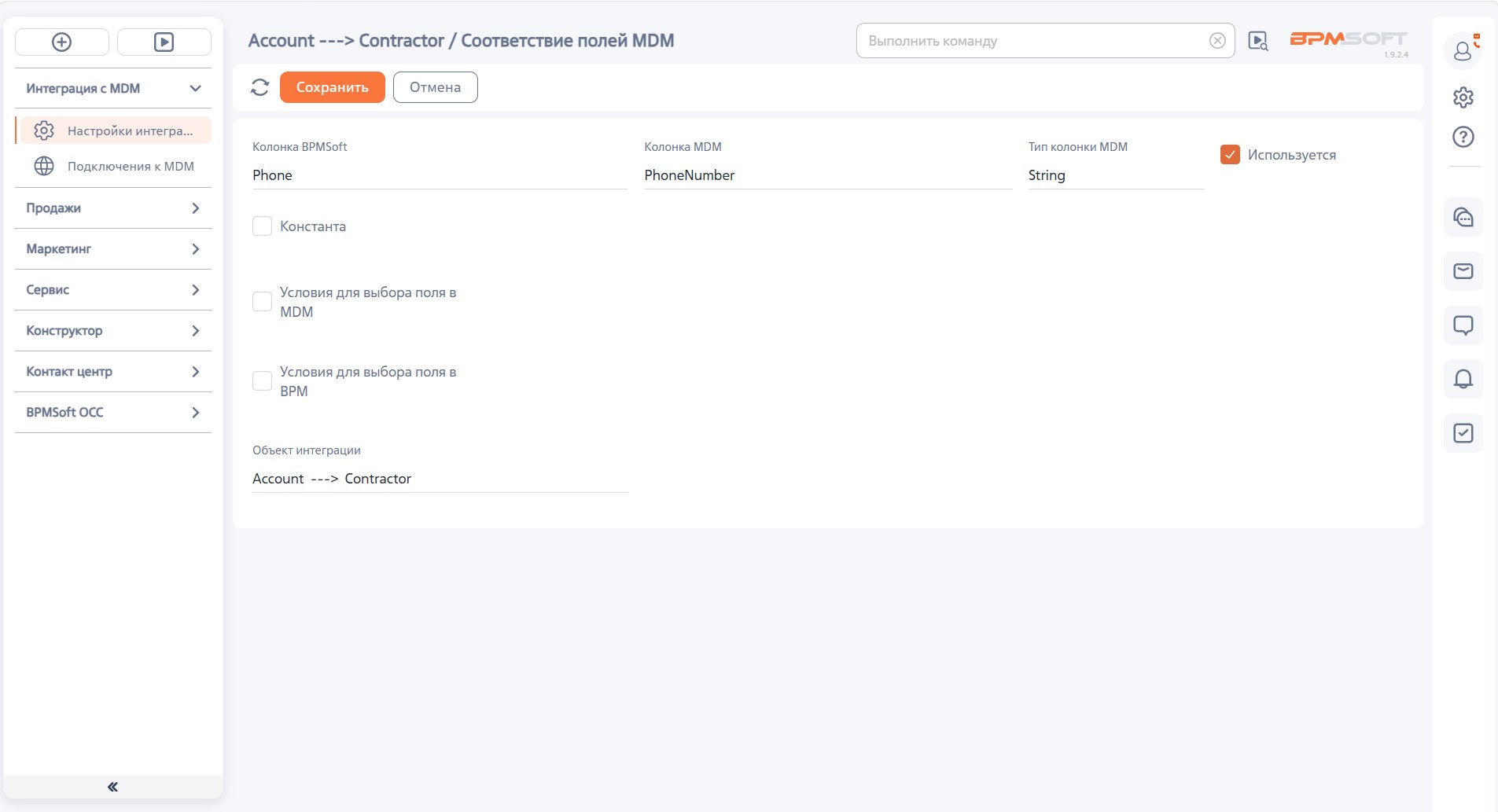Viewport: 1498px width, 812px height.
Task: Click the Сохранить button
Action: pyautogui.click(x=332, y=87)
